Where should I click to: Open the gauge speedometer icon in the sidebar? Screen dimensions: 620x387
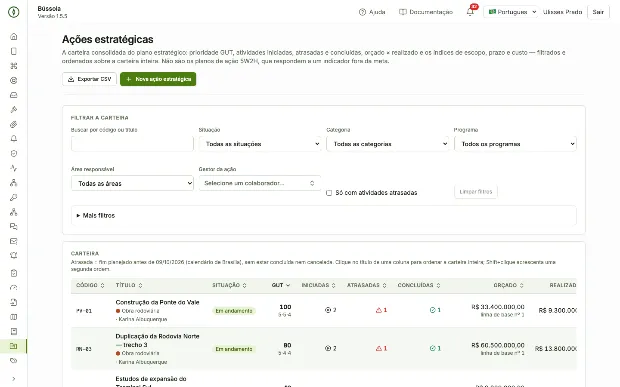13,287
